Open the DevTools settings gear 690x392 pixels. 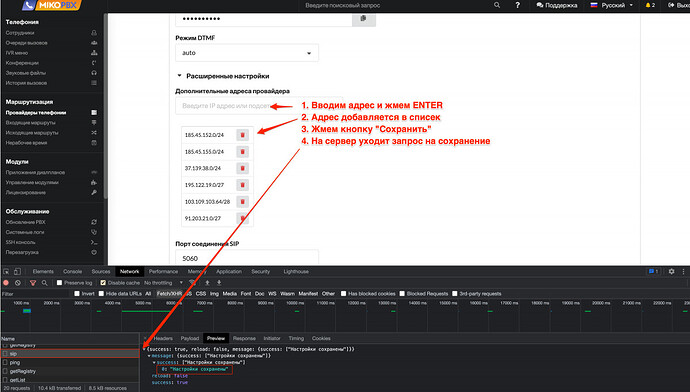coord(672,271)
